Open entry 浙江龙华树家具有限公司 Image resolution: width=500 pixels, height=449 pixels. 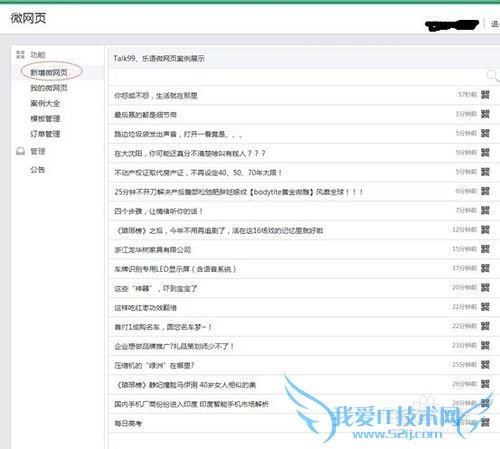[152, 250]
